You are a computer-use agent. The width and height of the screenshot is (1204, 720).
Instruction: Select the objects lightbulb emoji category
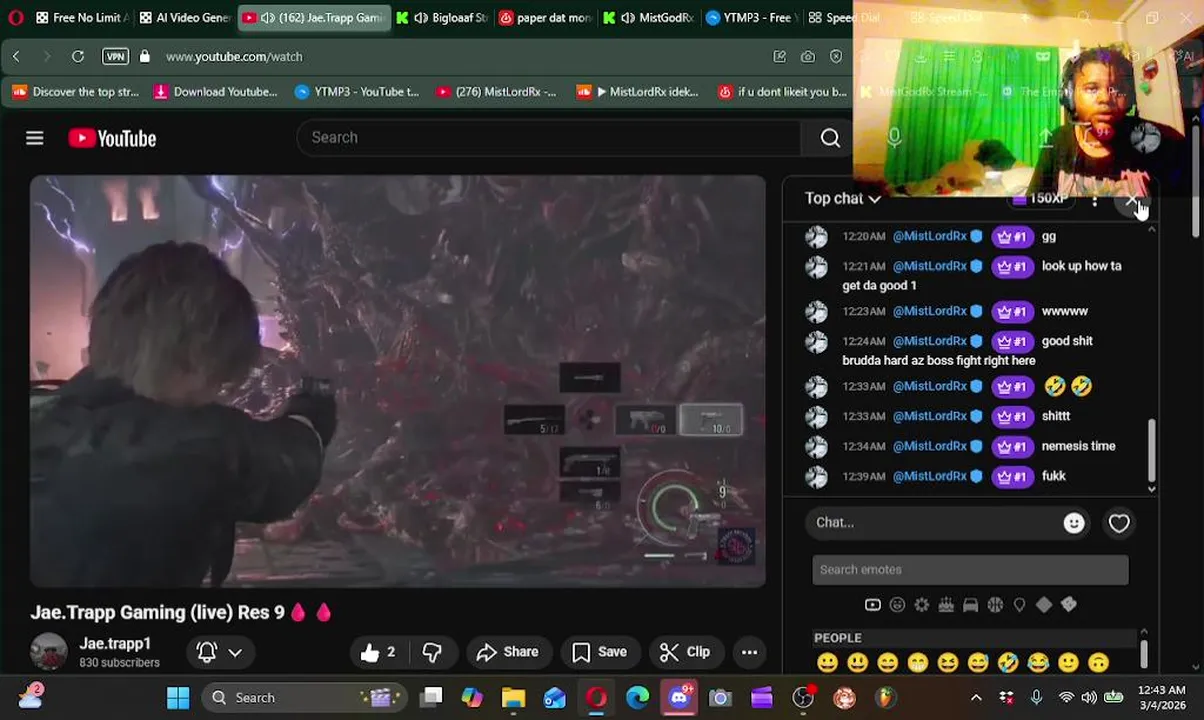[1019, 605]
